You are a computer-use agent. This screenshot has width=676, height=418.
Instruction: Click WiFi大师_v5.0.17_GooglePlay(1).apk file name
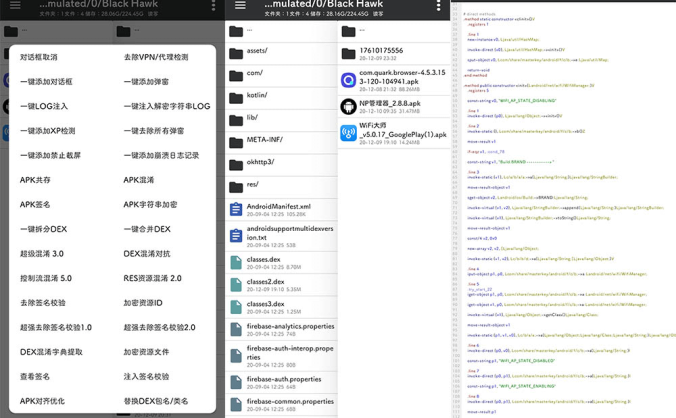(x=403, y=130)
